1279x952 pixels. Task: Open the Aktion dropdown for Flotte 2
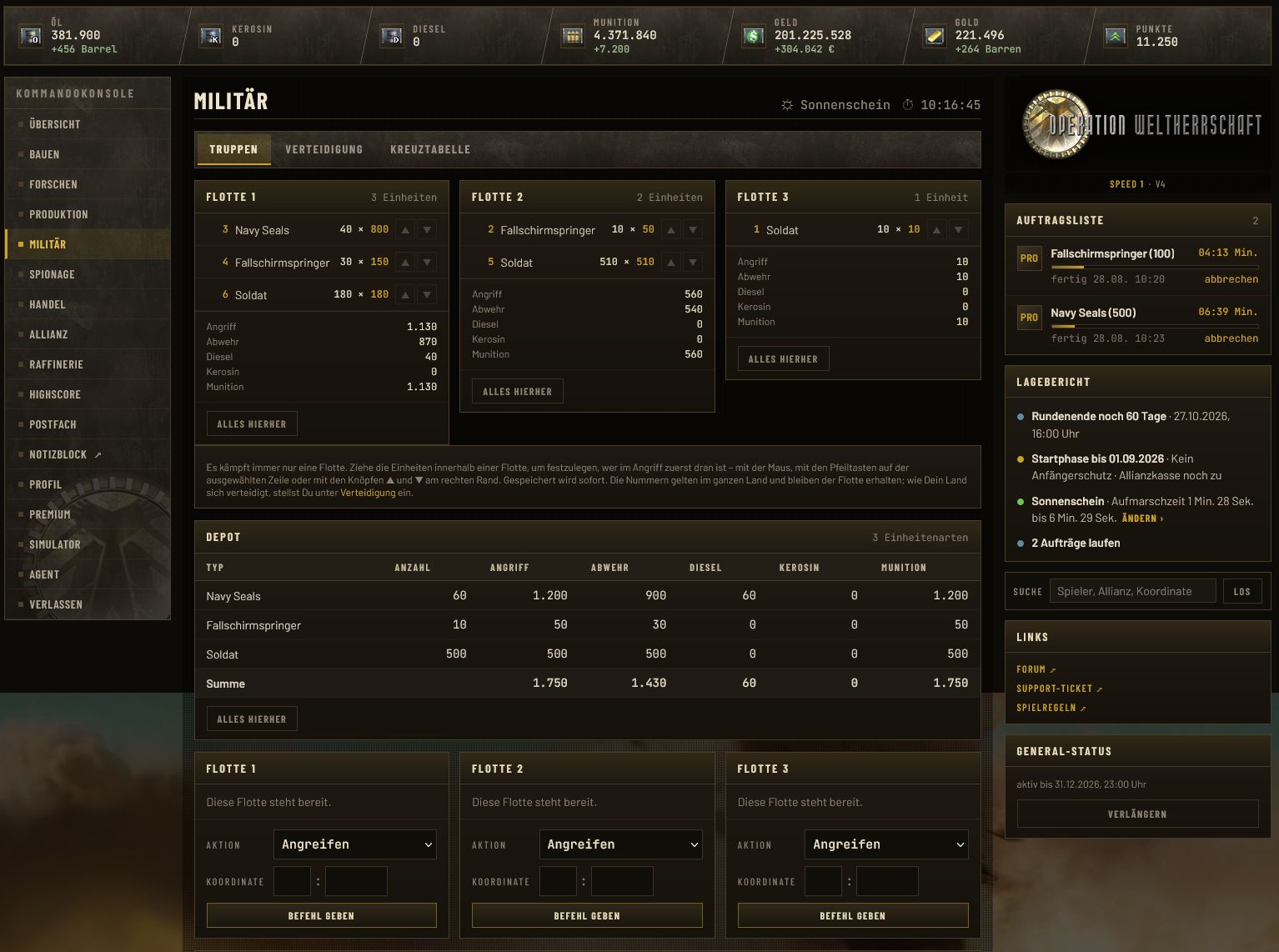click(x=620, y=844)
